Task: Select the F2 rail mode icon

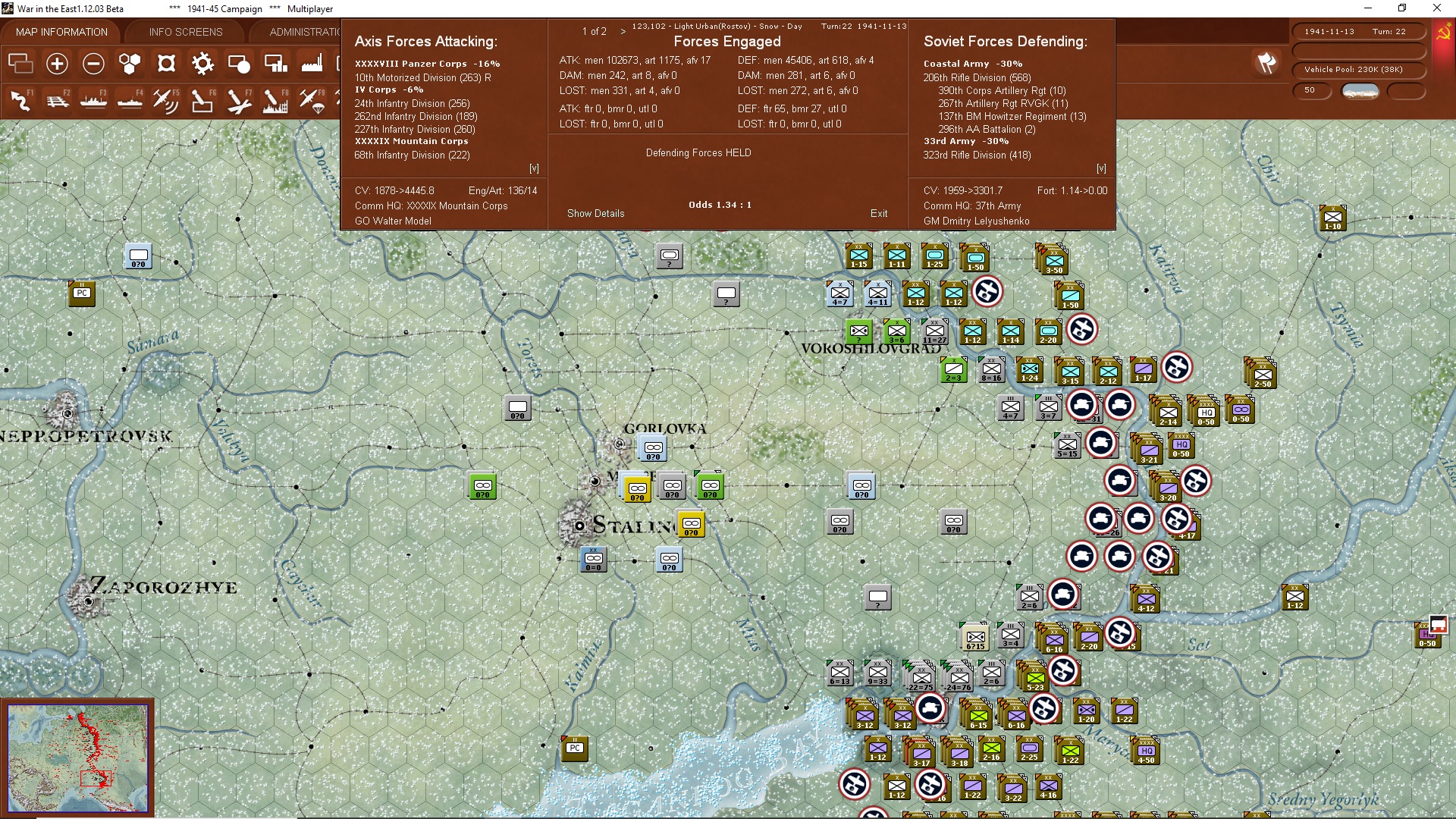Action: click(57, 101)
